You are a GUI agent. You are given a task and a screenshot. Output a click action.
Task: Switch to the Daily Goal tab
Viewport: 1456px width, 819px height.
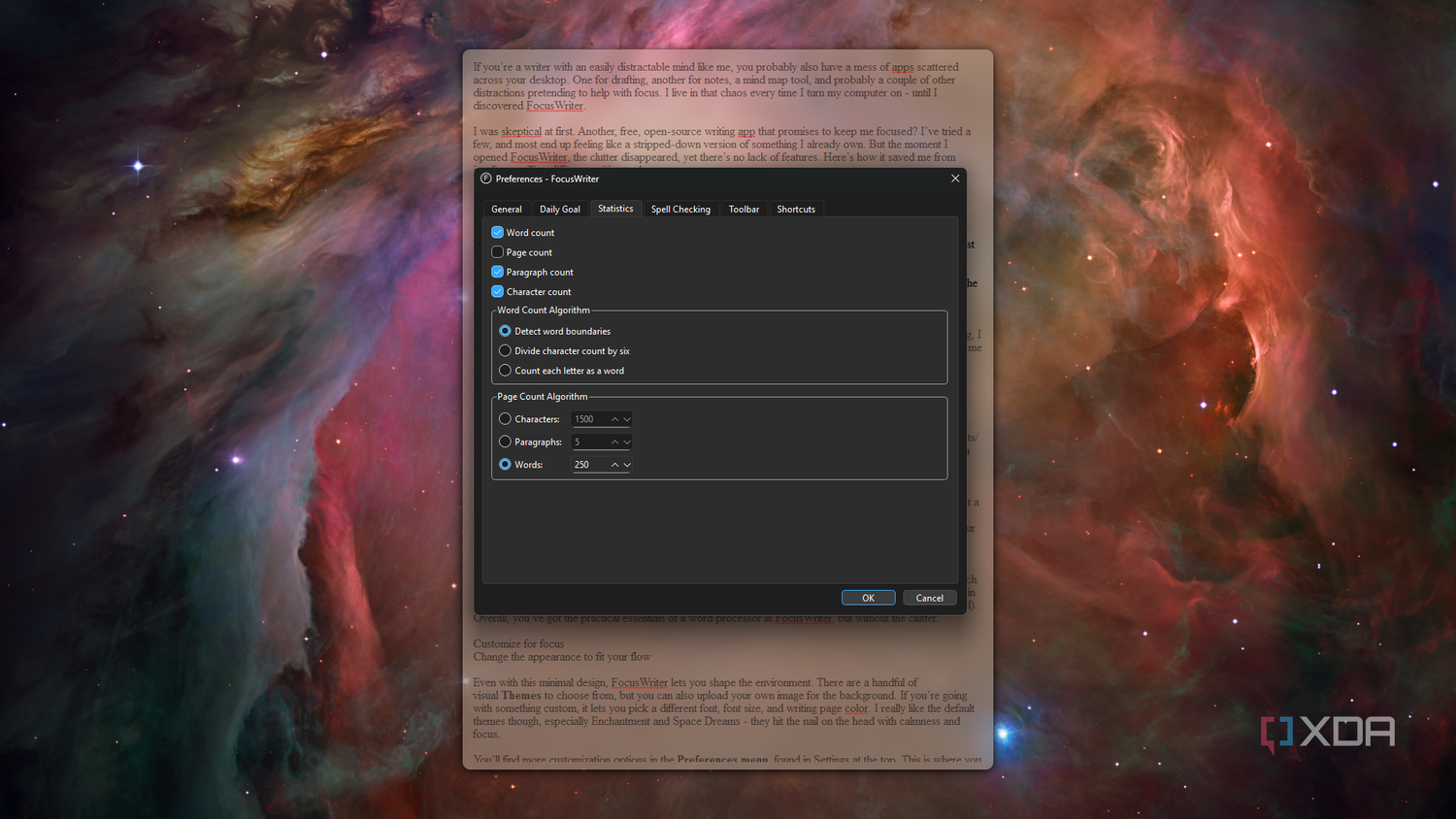coord(560,210)
